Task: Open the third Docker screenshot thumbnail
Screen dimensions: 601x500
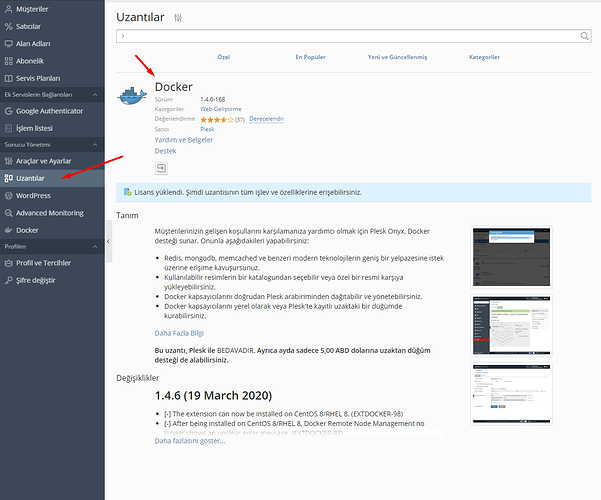Action: pyautogui.click(x=511, y=394)
